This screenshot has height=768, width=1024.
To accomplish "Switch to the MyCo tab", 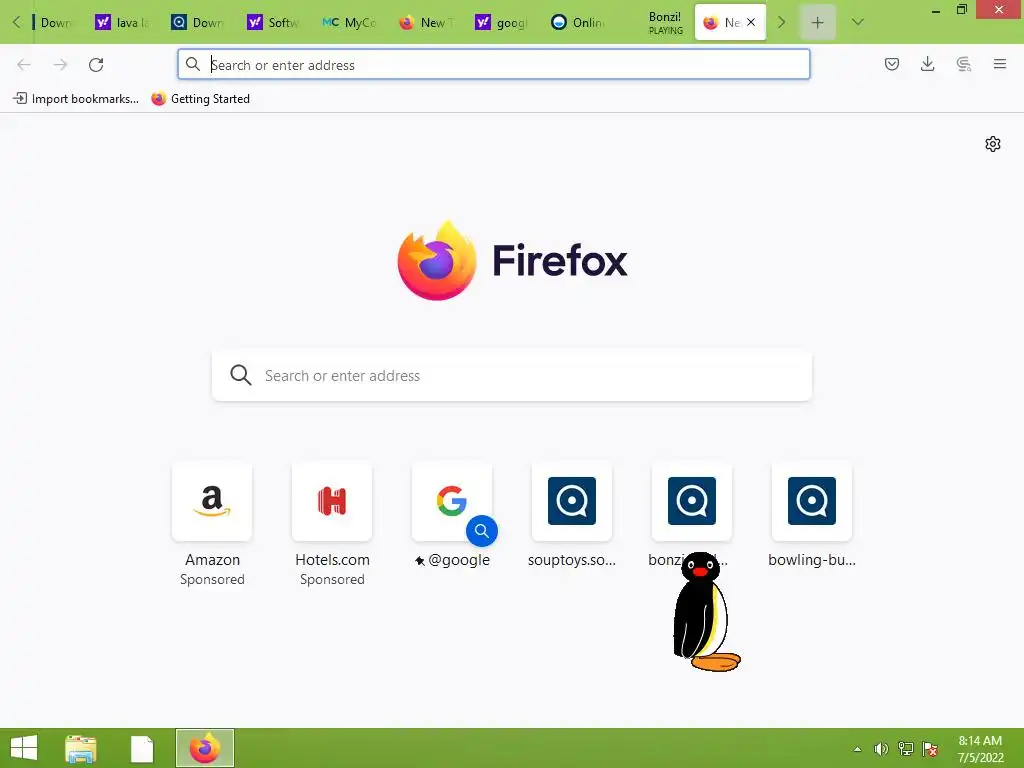I will 349,23.
